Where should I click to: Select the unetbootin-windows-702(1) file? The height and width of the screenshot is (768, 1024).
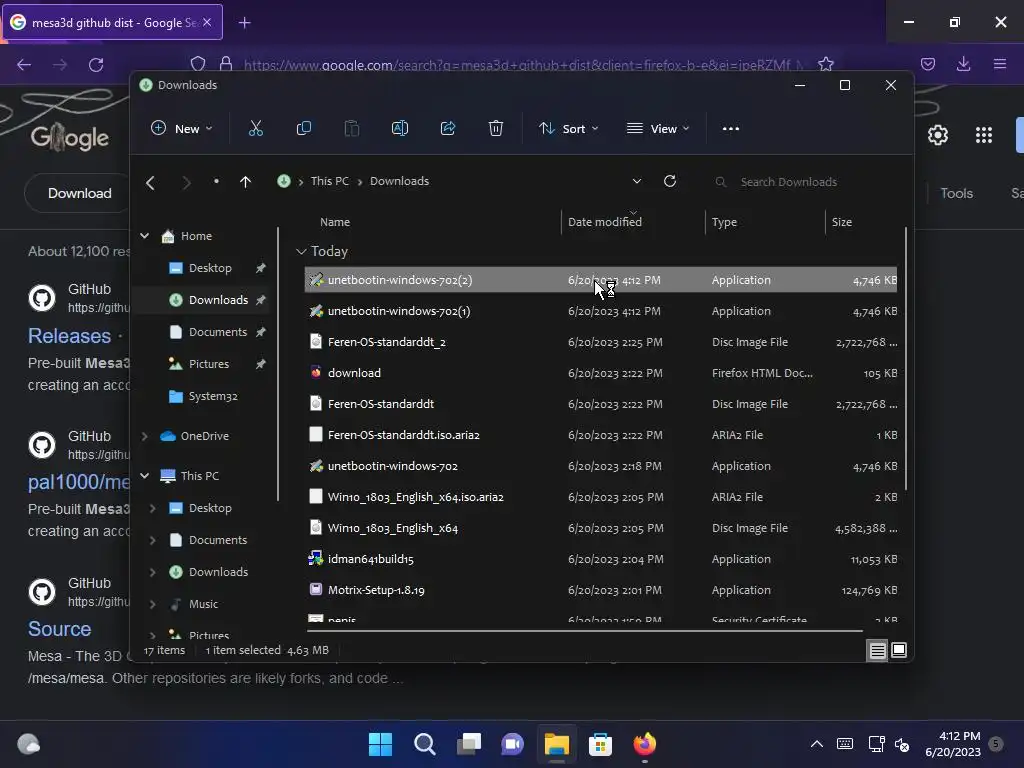tap(601, 311)
